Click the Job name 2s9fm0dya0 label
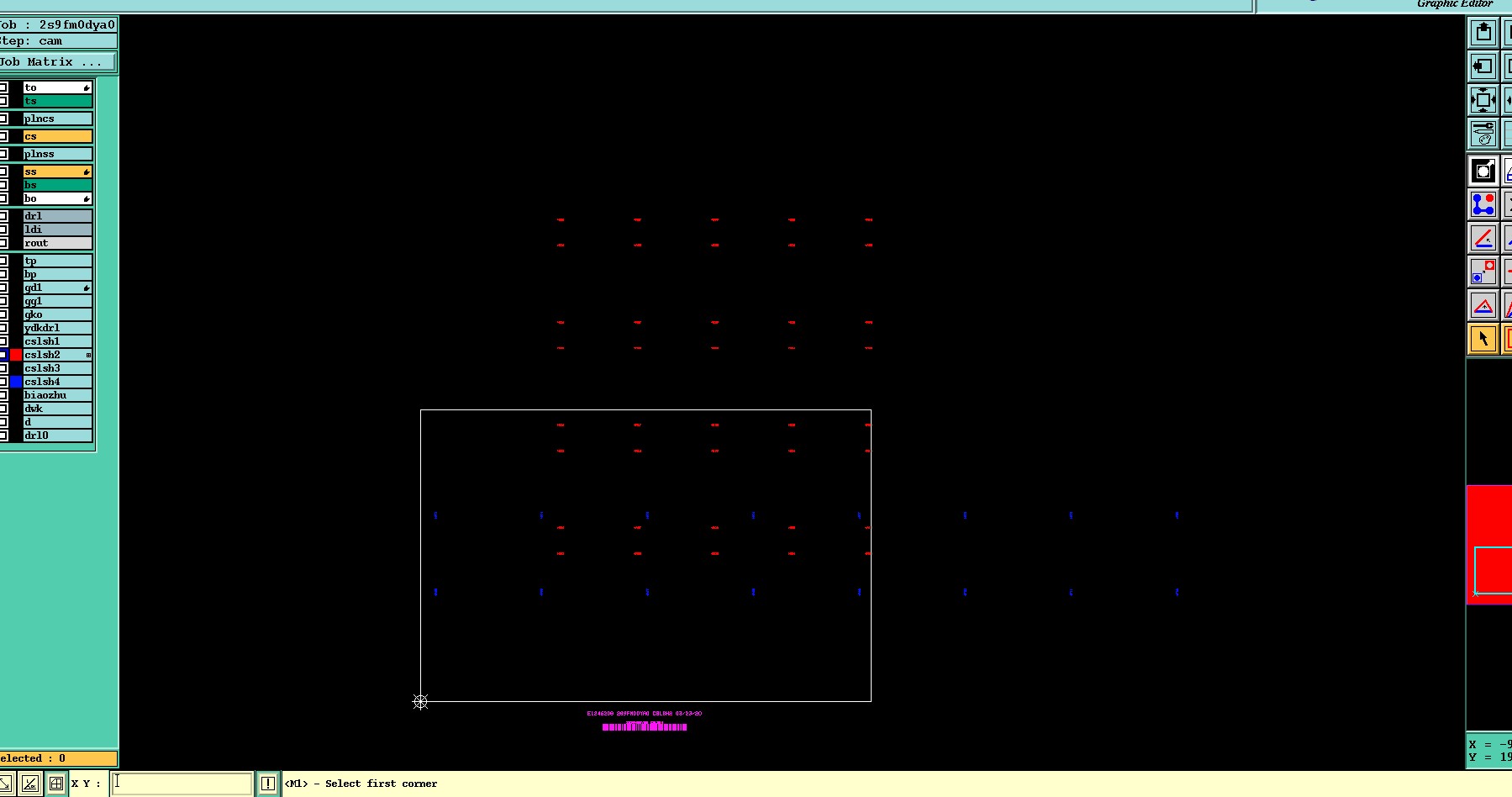 (57, 25)
